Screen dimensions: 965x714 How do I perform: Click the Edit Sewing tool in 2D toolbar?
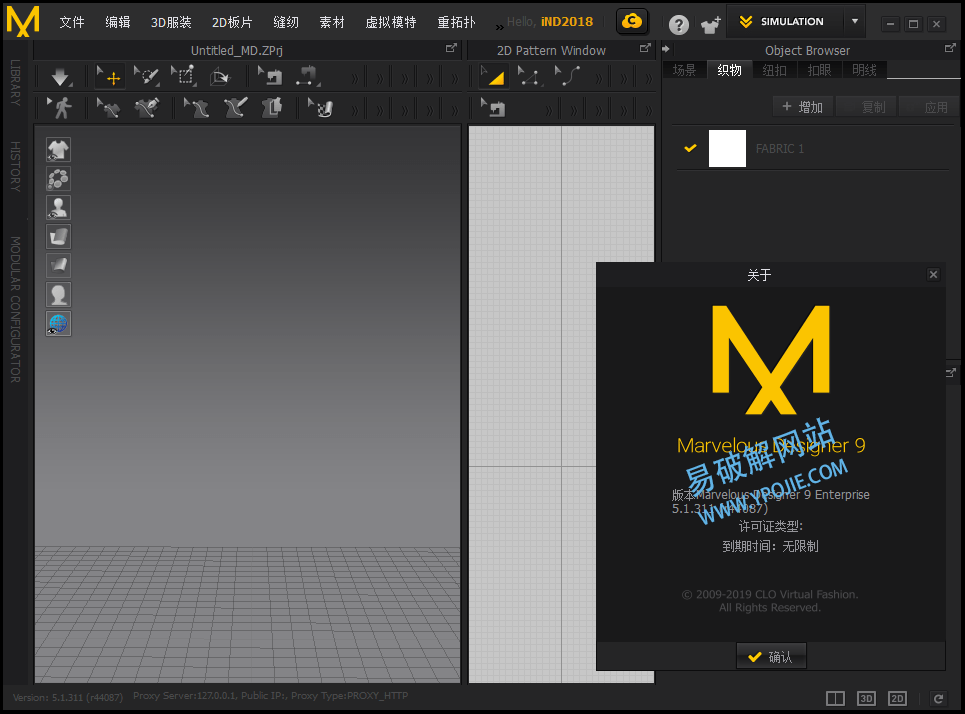[493, 108]
